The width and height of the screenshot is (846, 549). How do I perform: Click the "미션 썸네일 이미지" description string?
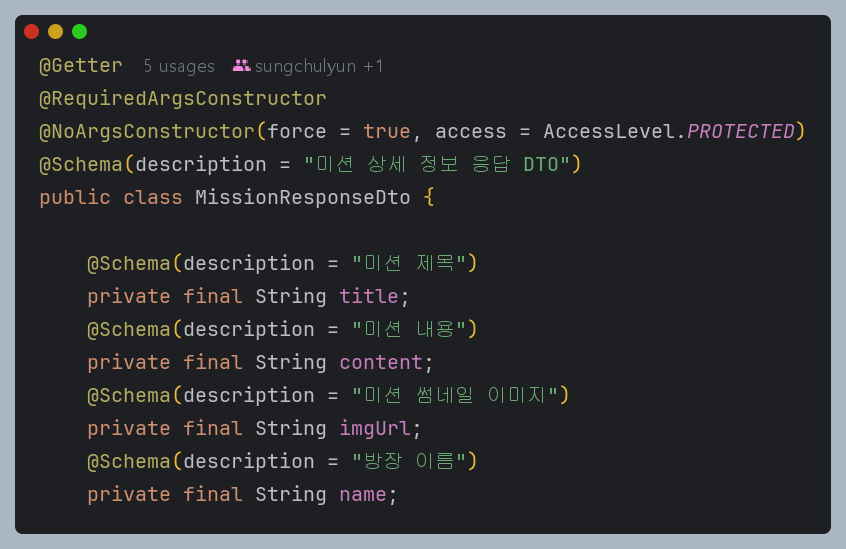(x=454, y=395)
